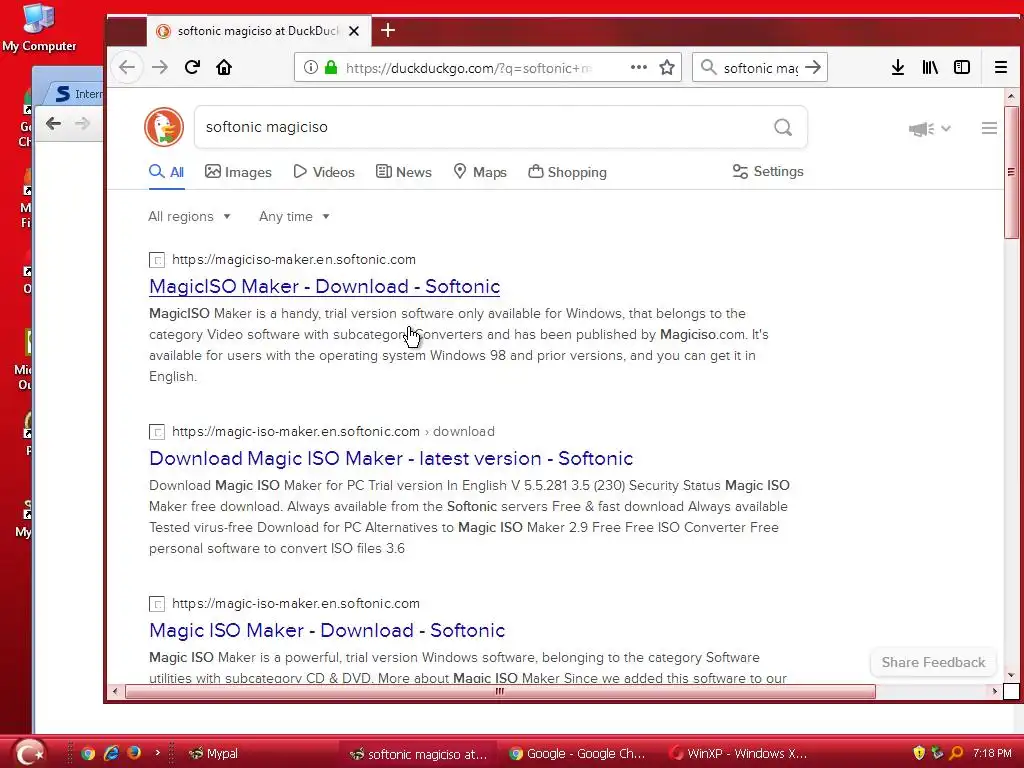Click back arrow in background browser window
Viewport: 1024px width, 768px height.
tap(54, 123)
